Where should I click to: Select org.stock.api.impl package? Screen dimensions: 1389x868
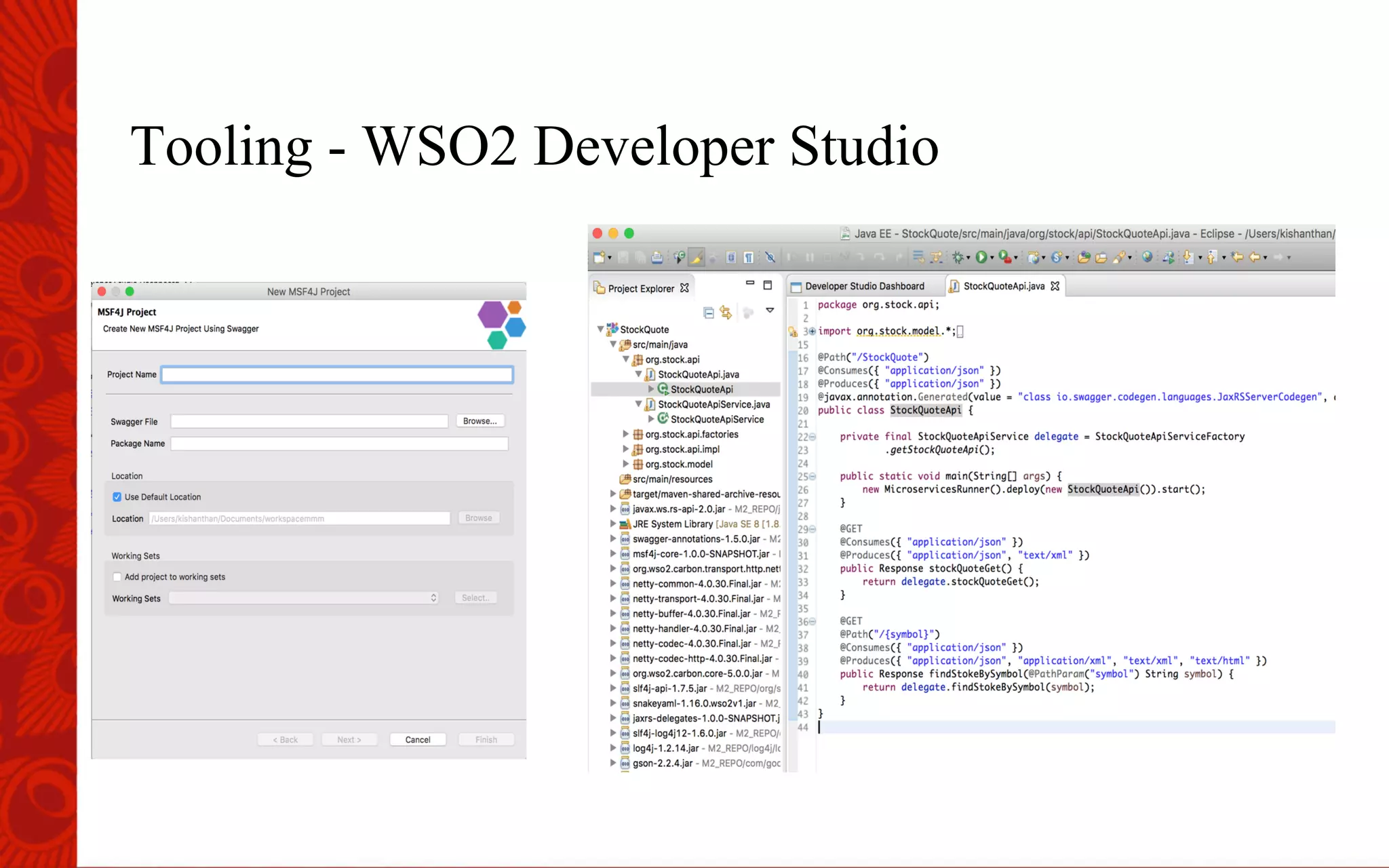pos(682,449)
